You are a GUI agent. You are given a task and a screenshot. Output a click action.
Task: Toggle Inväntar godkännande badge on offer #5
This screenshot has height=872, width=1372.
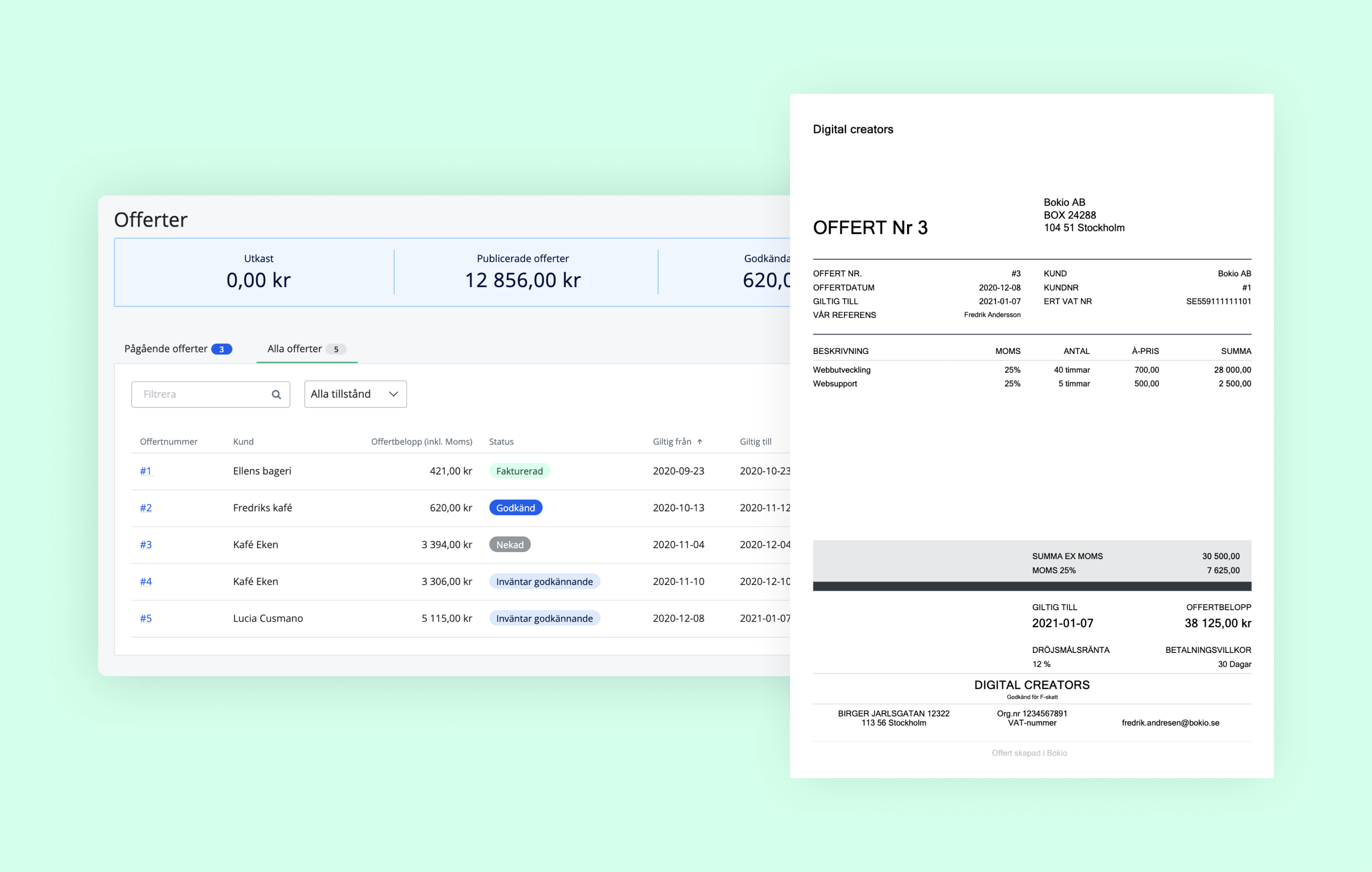545,618
